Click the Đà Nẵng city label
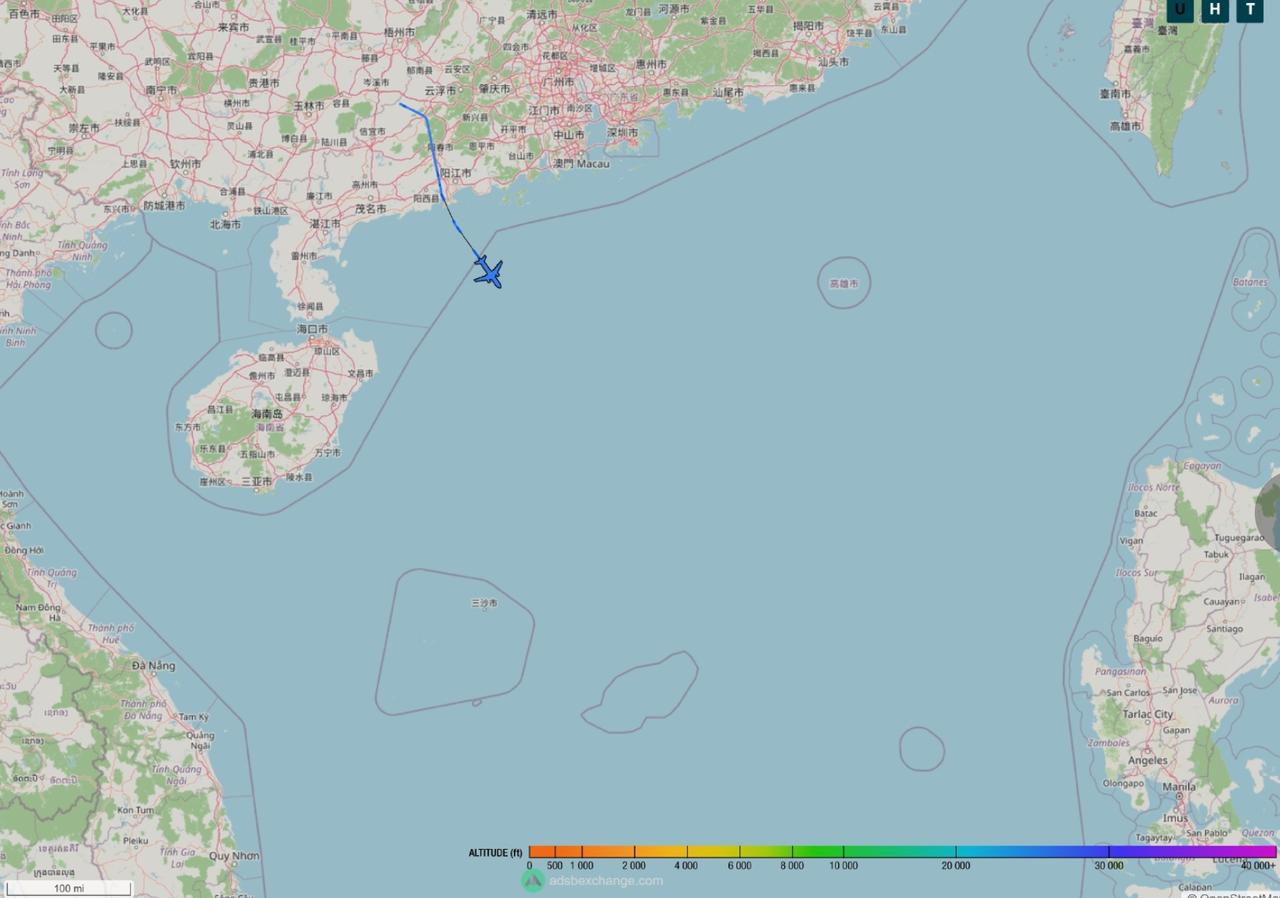The width and height of the screenshot is (1280, 898). (x=153, y=665)
